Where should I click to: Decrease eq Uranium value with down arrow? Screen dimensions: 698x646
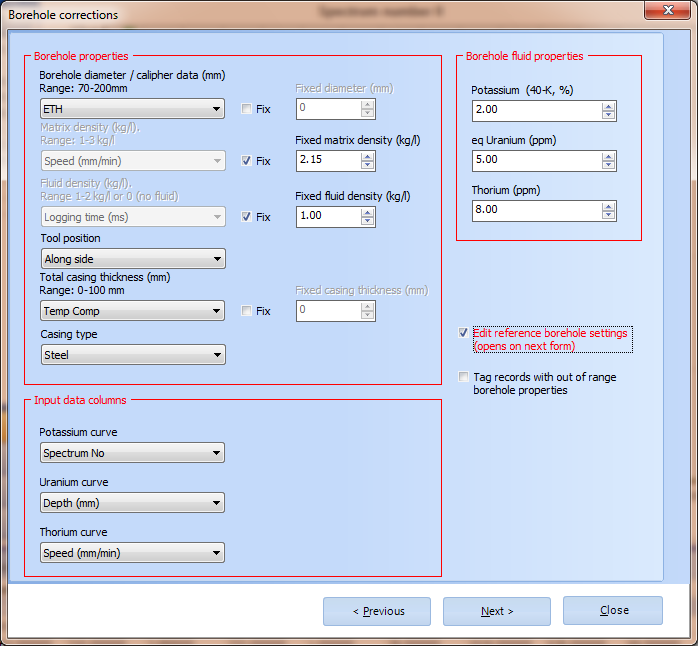pos(609,166)
